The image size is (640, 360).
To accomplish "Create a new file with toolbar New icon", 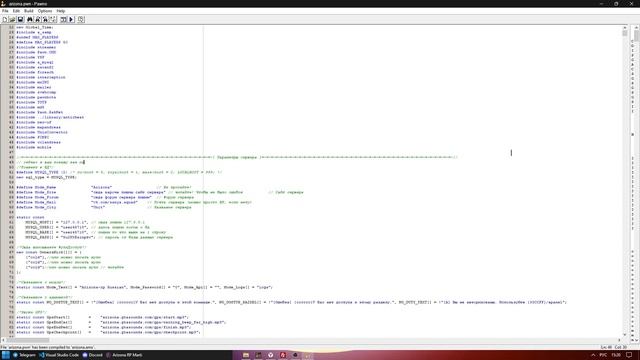I will pos(5,19).
